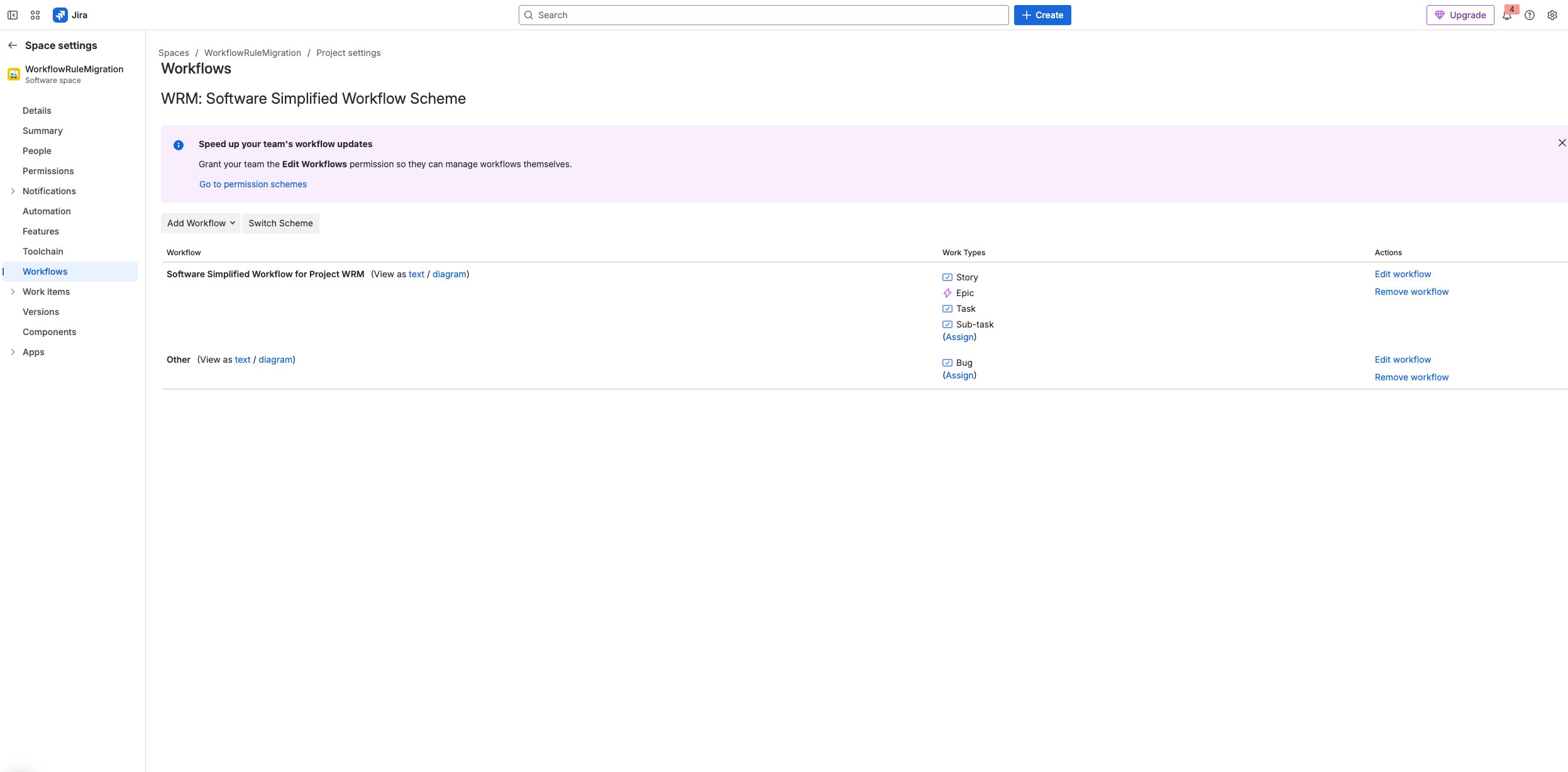Click the WorkflowRuleMigration space avatar

13,74
